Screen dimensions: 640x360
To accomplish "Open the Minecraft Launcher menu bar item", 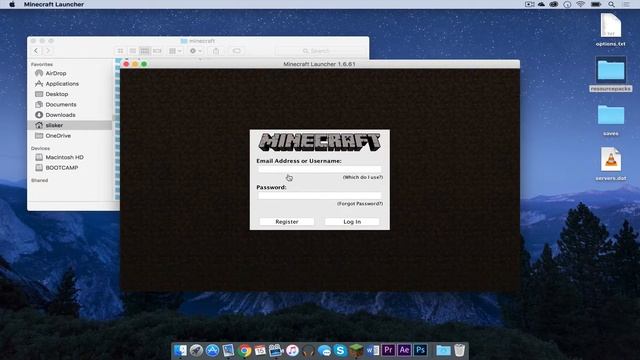I will pos(54,4).
